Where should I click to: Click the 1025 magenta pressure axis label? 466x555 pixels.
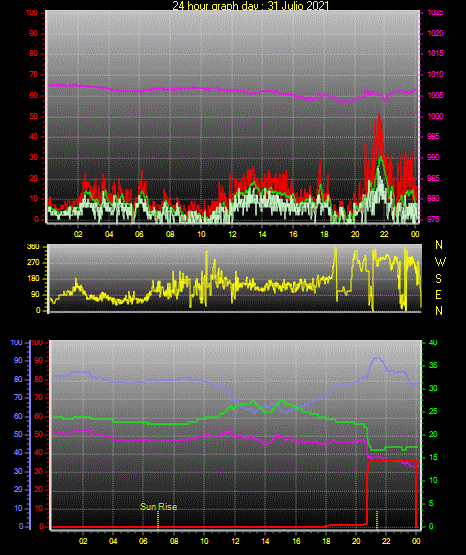coord(435,12)
